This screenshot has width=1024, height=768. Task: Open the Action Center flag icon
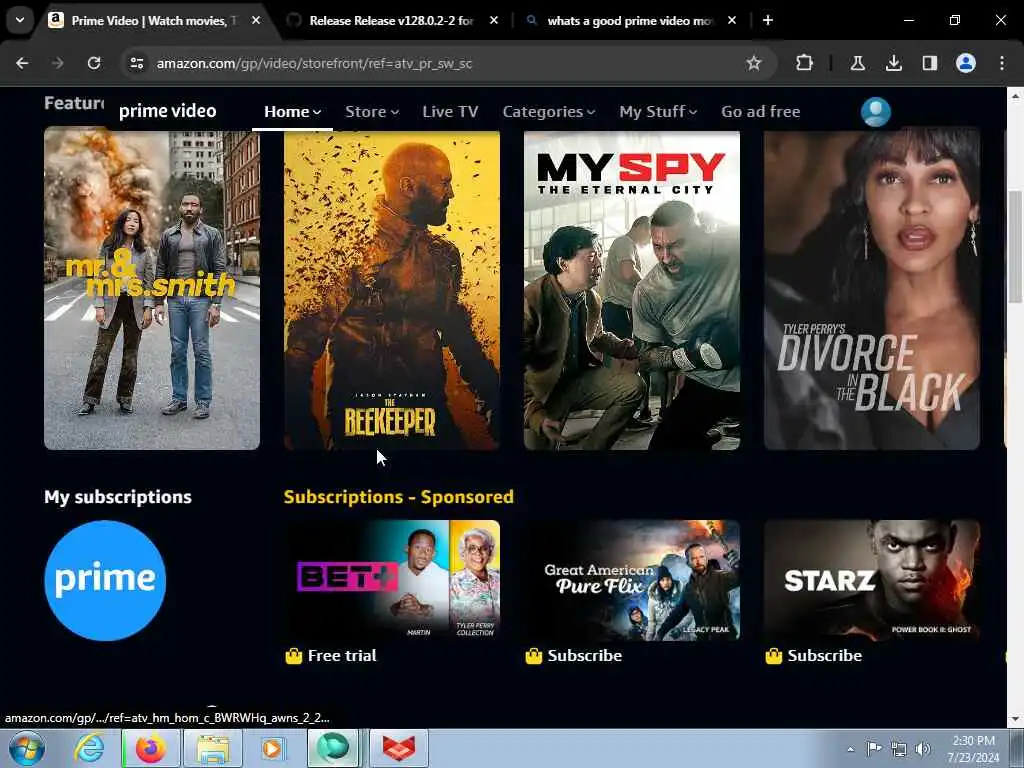(x=874, y=748)
